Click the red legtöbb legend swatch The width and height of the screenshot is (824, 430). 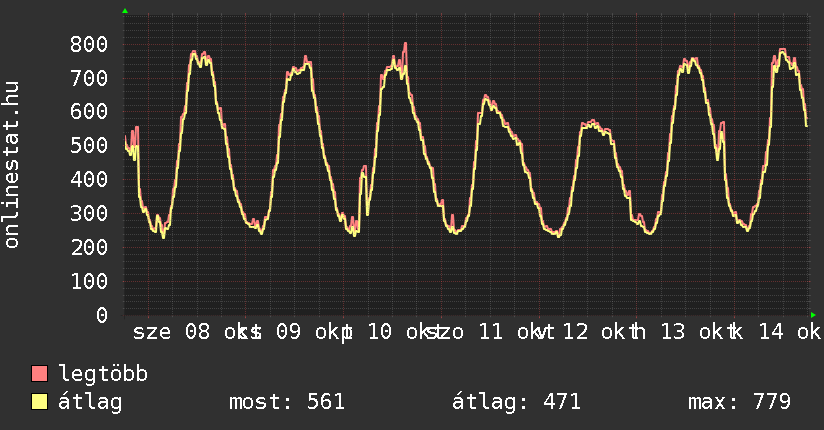(x=40, y=375)
